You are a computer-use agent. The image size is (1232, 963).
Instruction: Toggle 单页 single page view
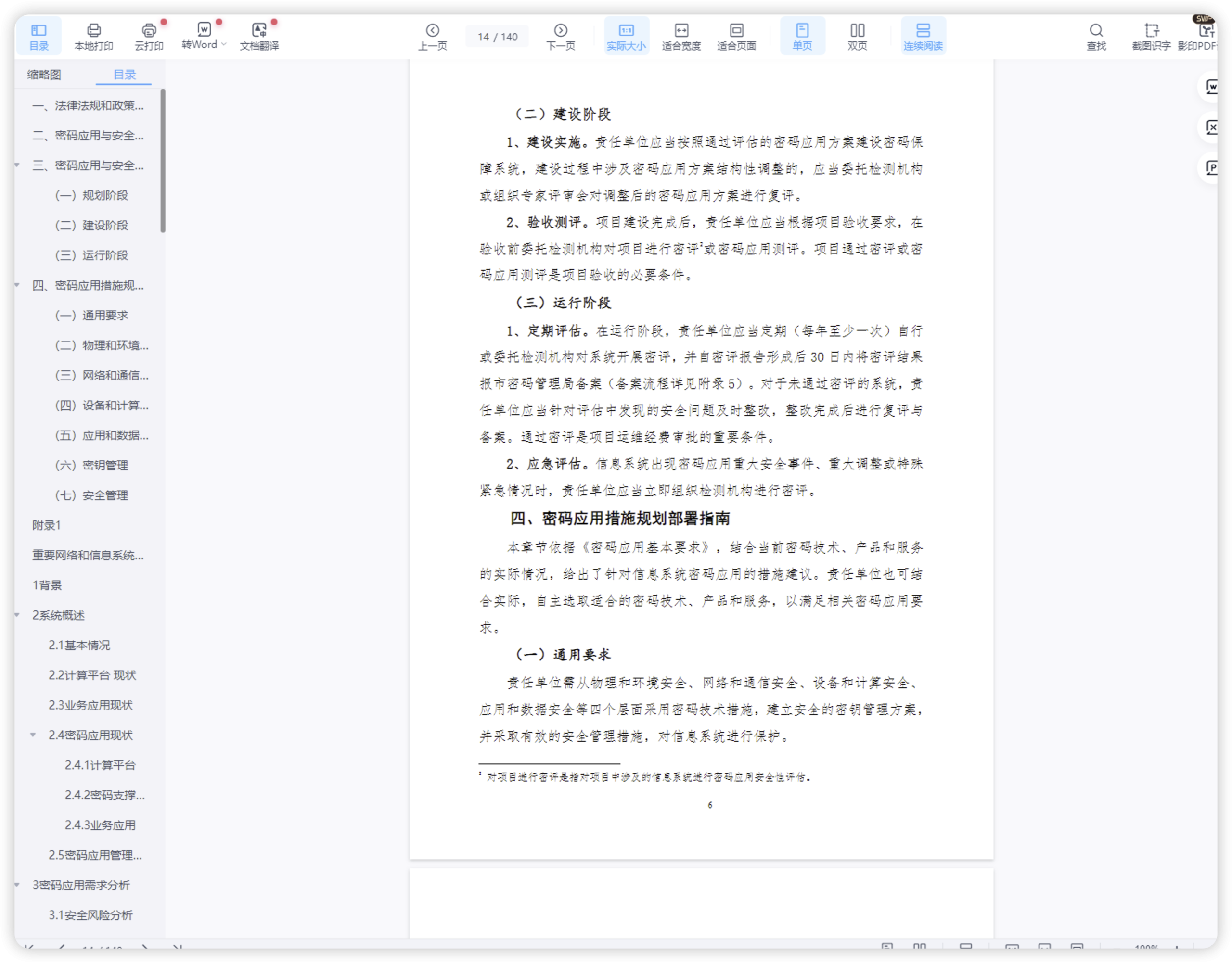[x=802, y=35]
